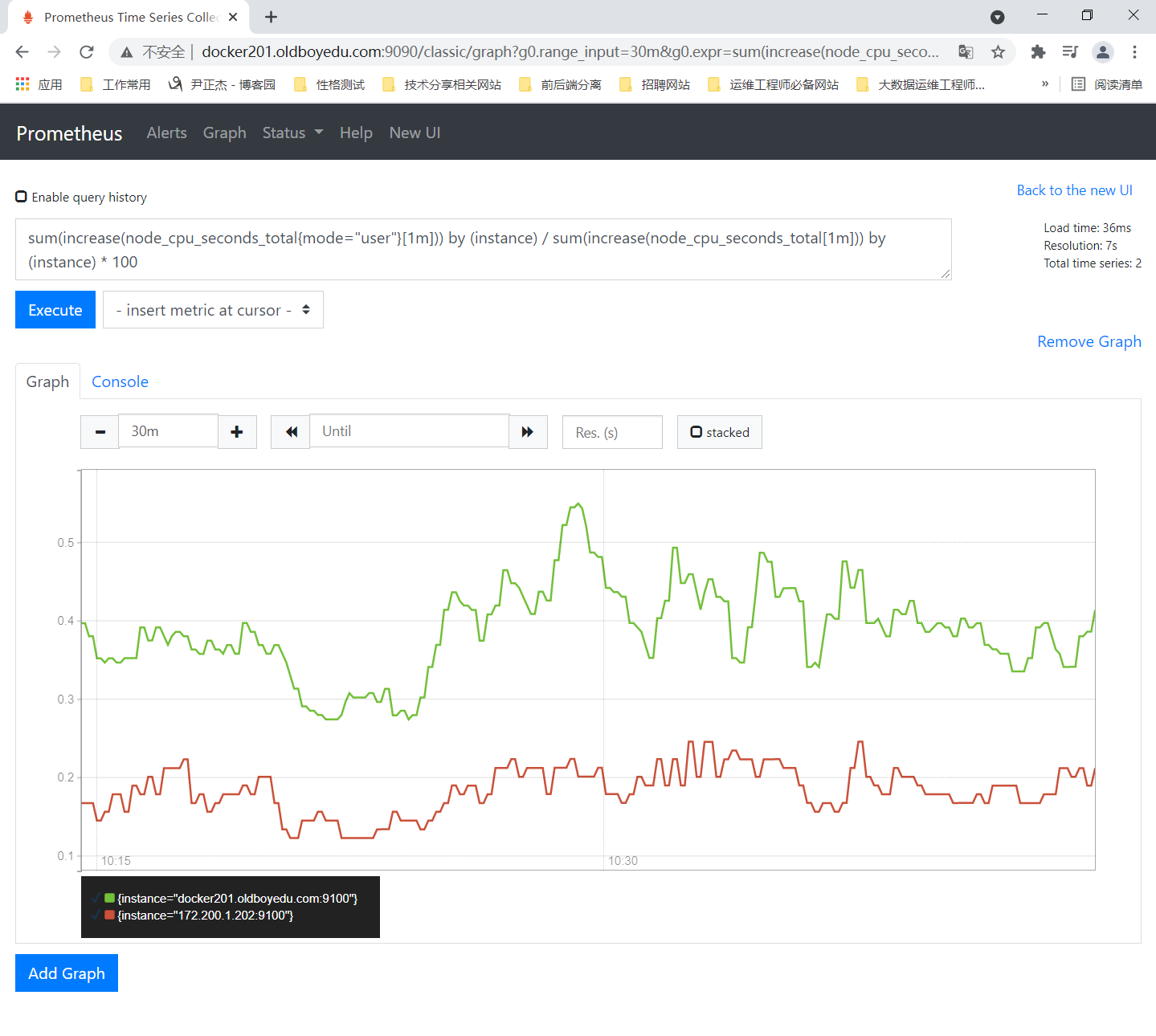Enable query history checkbox

point(22,197)
